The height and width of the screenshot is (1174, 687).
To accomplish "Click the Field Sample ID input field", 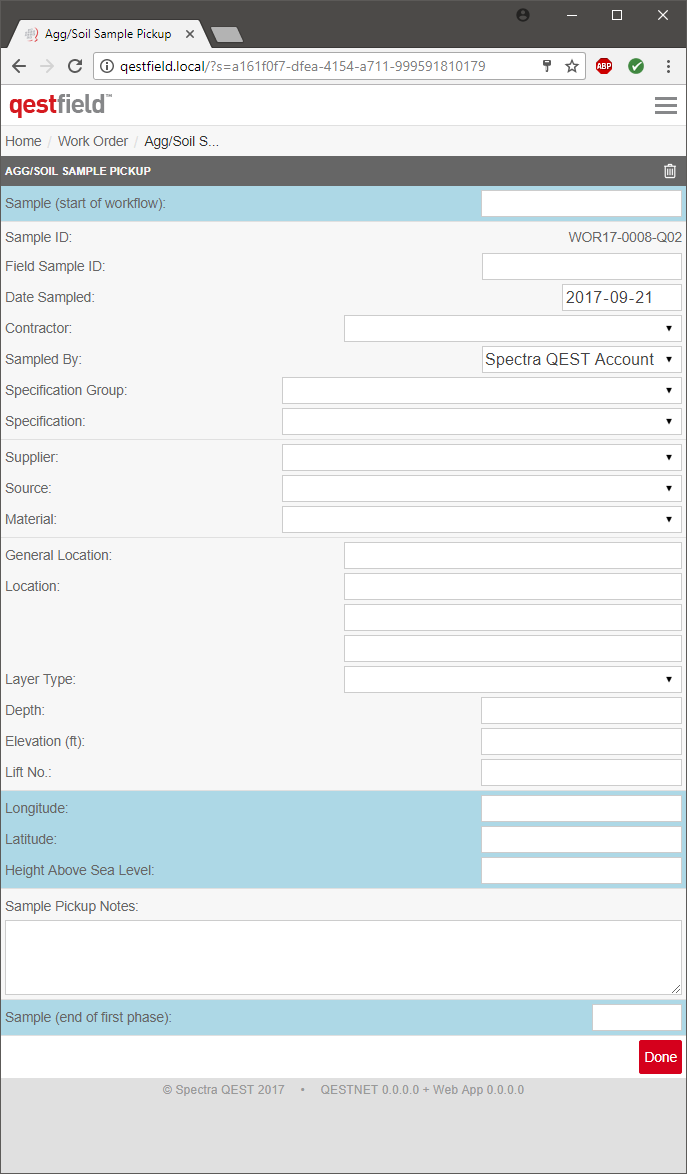I will click(581, 267).
